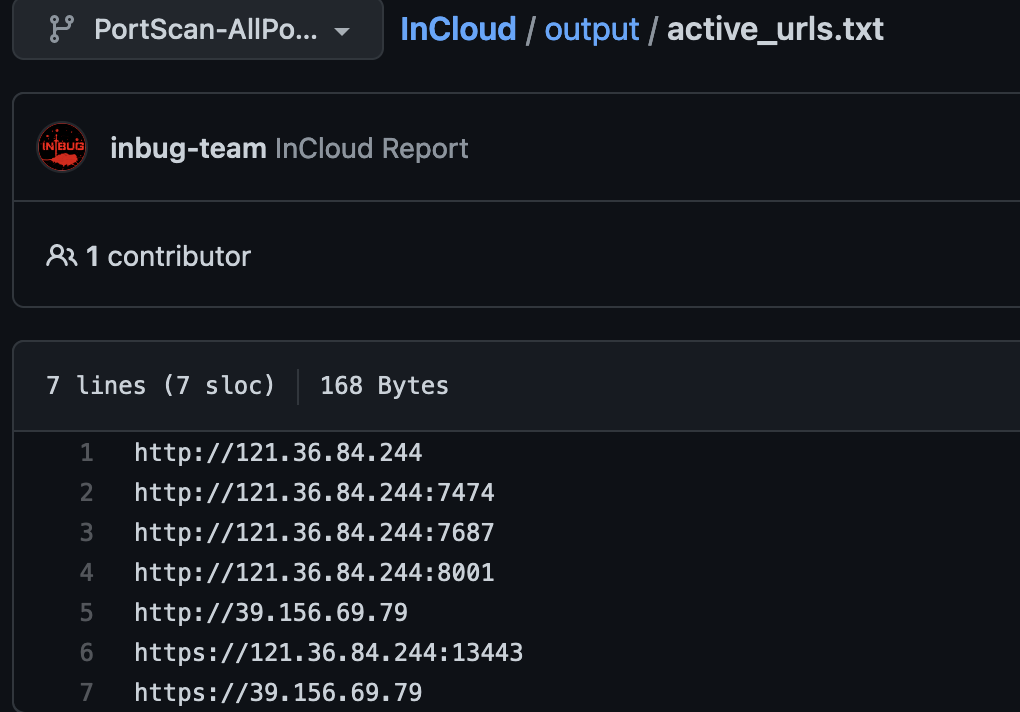The width and height of the screenshot is (1020, 712).
Task: Click the http://121.36.84.244:7474 line
Action: click(314, 493)
